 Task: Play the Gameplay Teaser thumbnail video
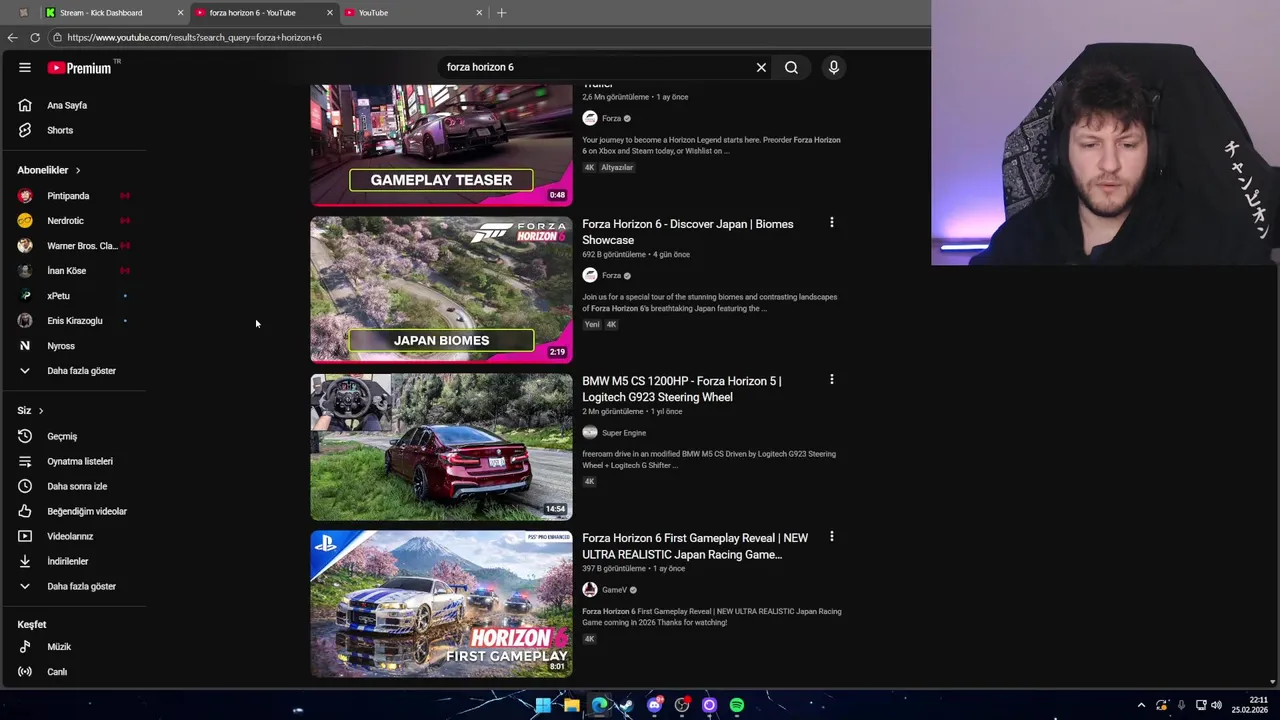click(441, 145)
